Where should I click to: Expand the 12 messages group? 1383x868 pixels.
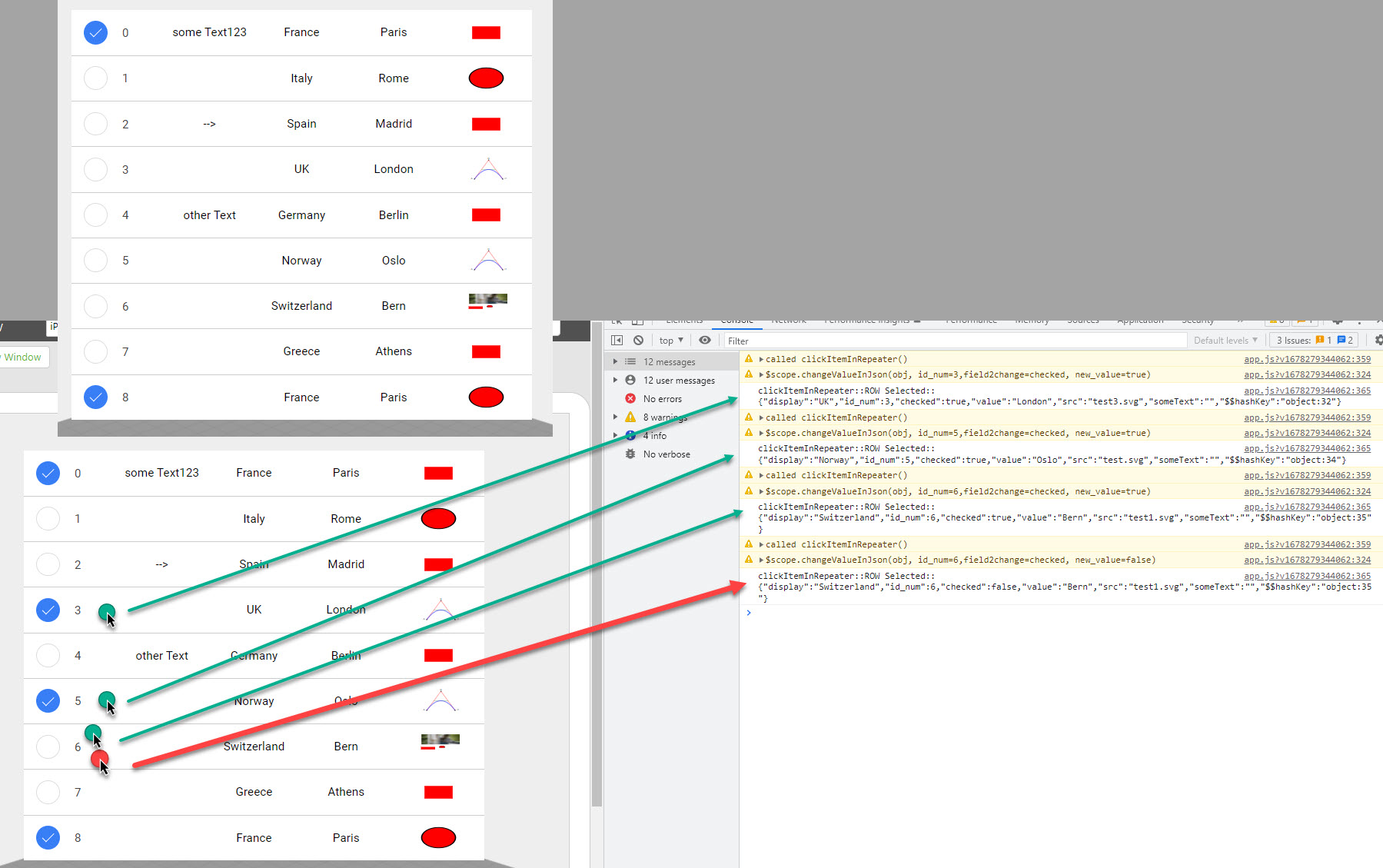pyautogui.click(x=615, y=361)
